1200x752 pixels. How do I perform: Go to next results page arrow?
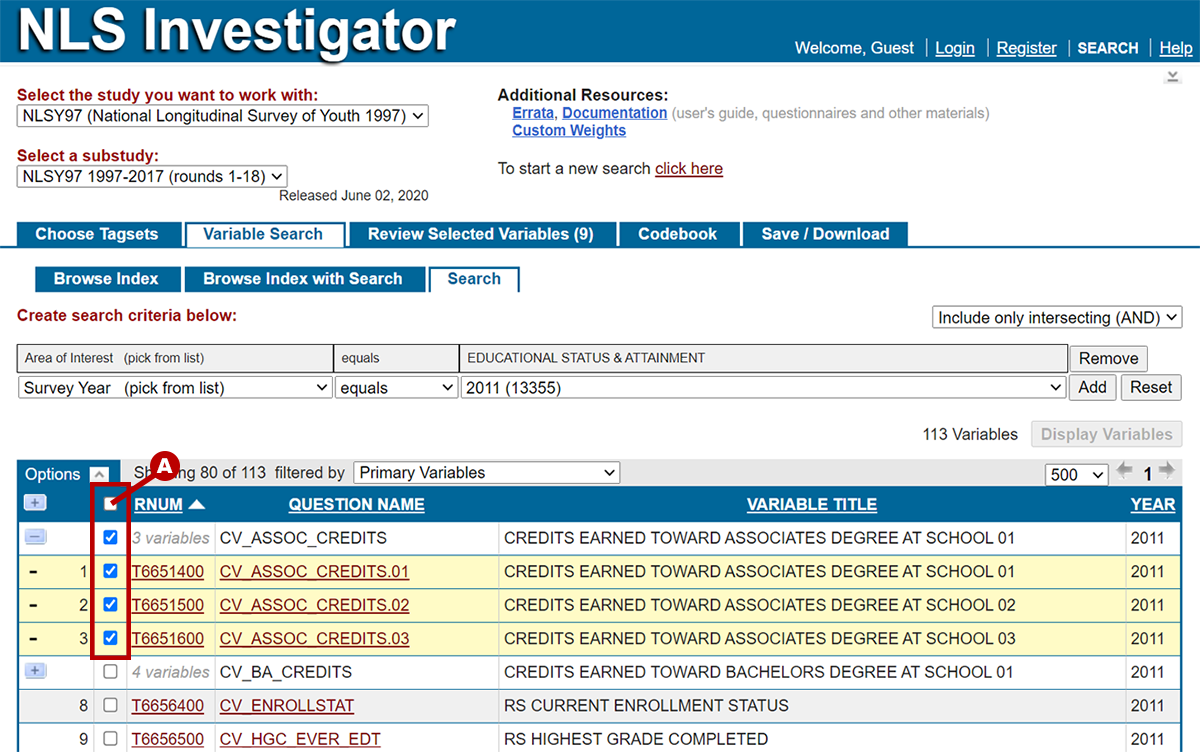coord(1166,471)
